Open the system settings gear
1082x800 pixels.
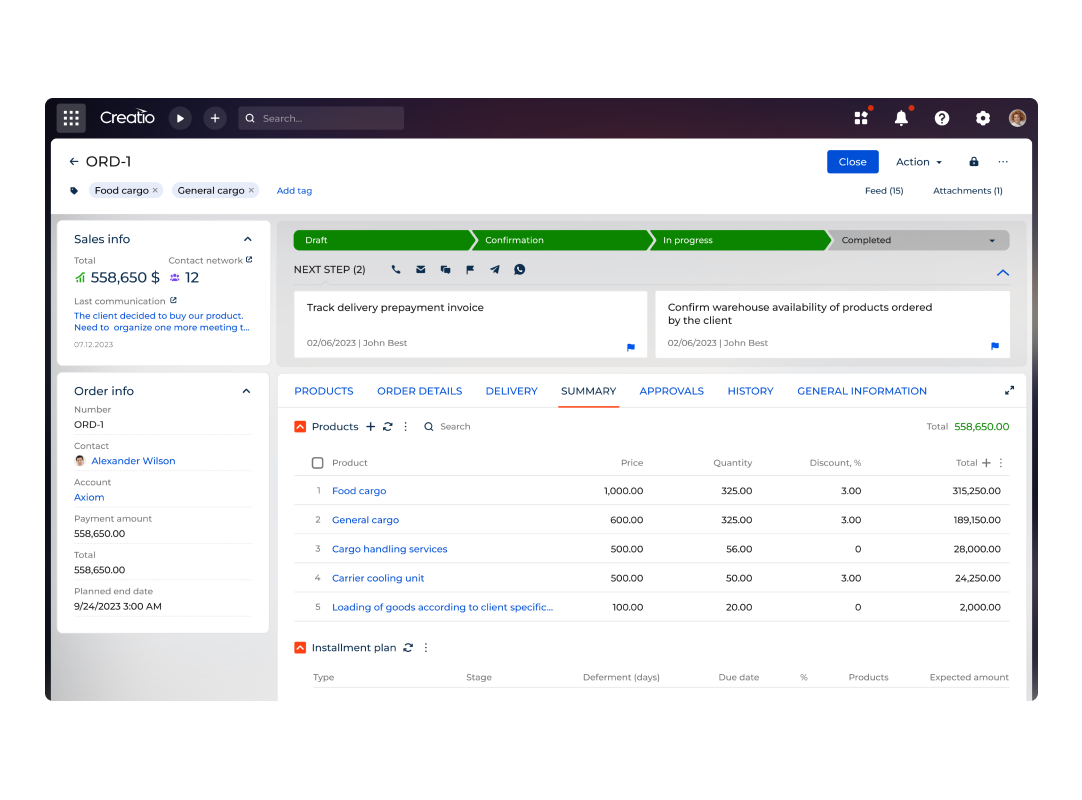point(982,118)
